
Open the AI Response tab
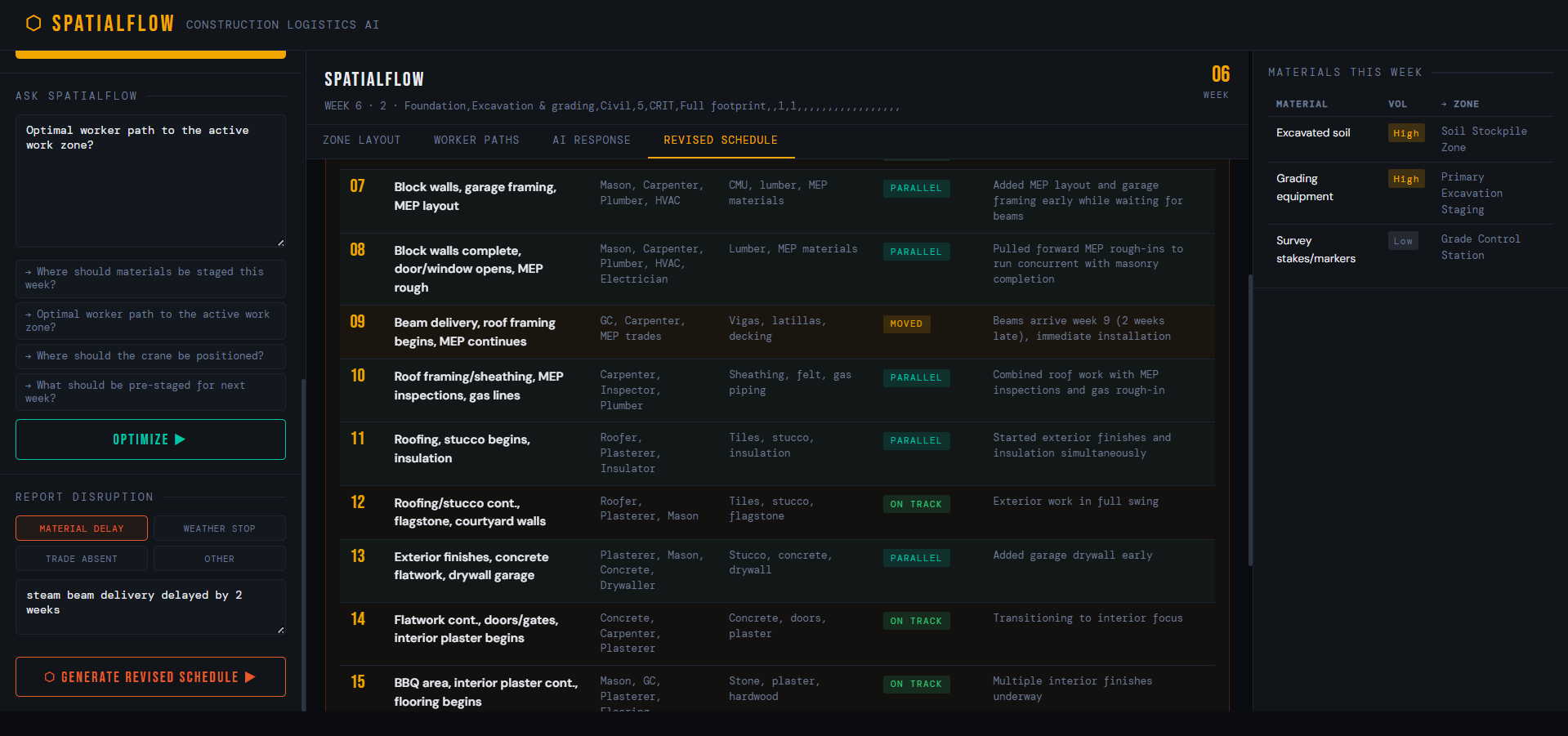click(591, 141)
